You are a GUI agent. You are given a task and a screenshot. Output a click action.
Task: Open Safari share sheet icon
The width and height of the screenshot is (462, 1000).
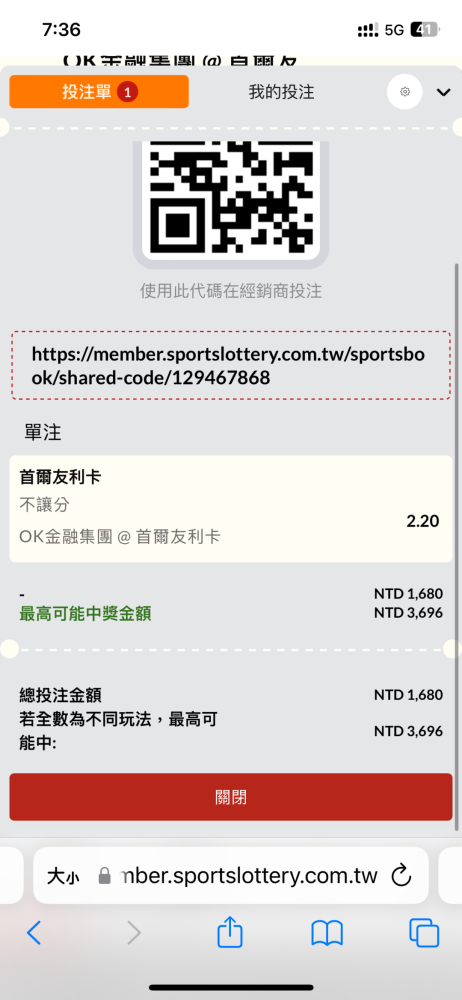[230, 933]
